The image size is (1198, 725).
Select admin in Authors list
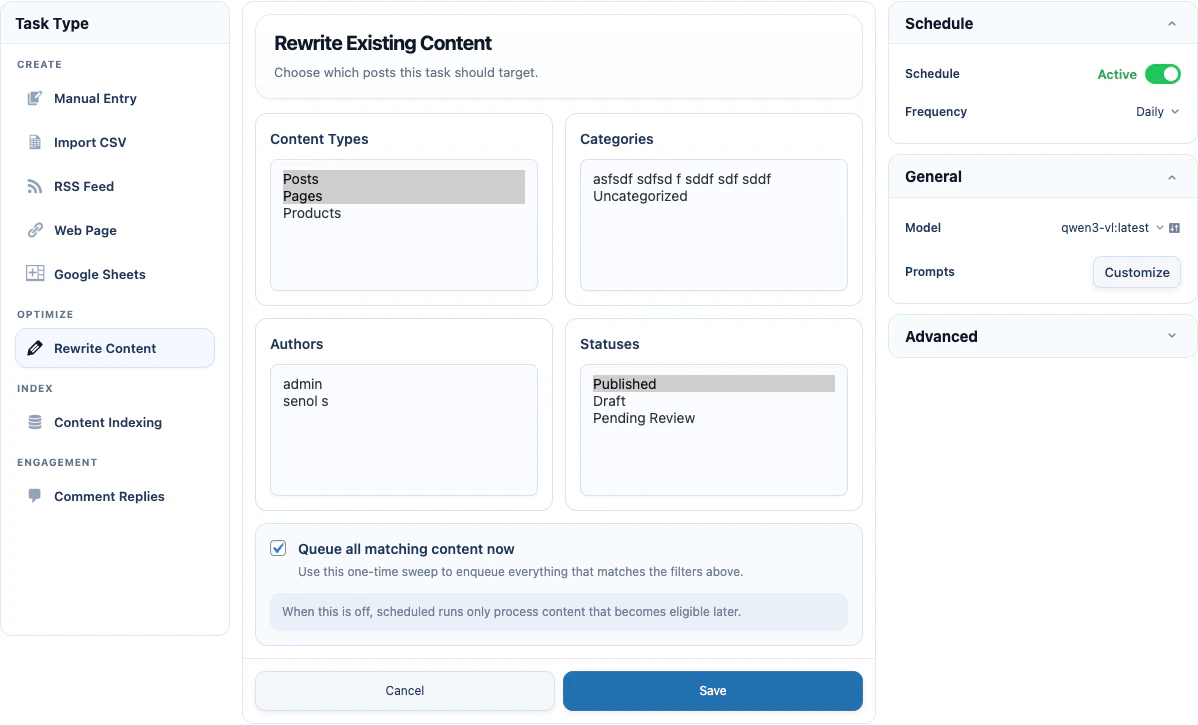(x=403, y=384)
